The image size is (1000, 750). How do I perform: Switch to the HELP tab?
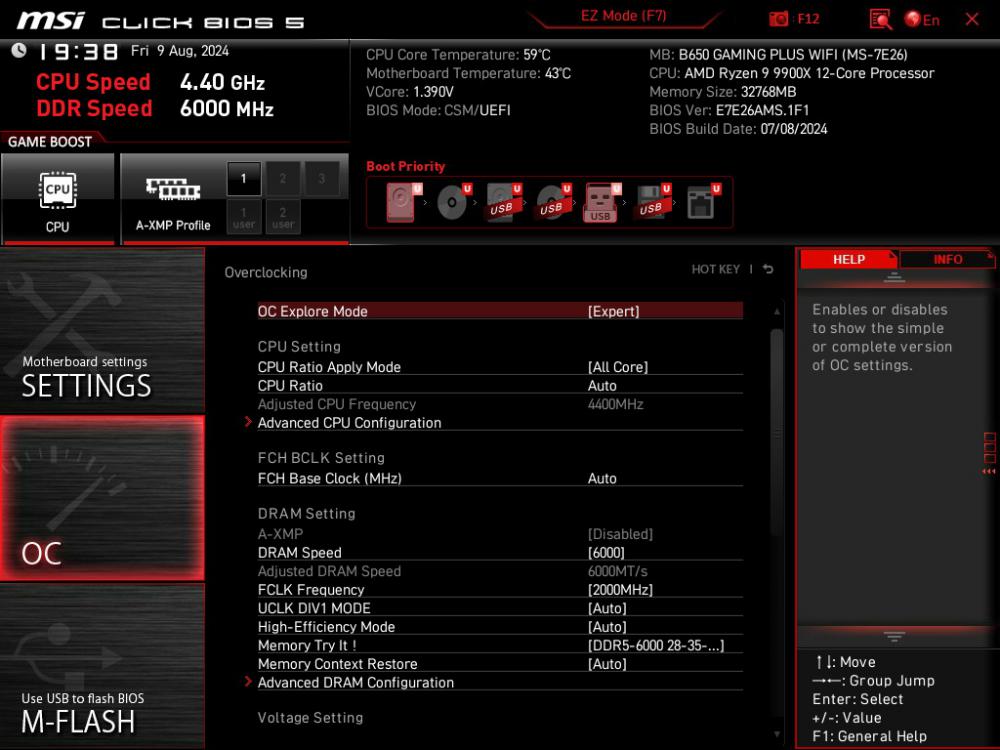(x=848, y=260)
